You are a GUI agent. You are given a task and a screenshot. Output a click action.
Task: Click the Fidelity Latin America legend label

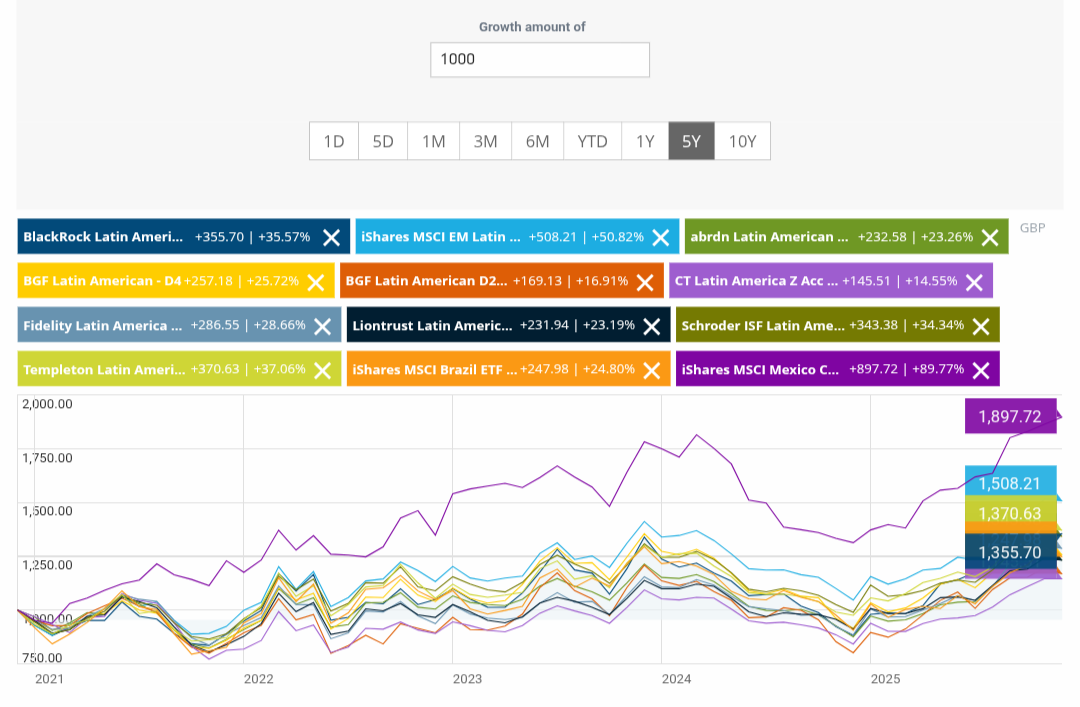click(x=103, y=326)
